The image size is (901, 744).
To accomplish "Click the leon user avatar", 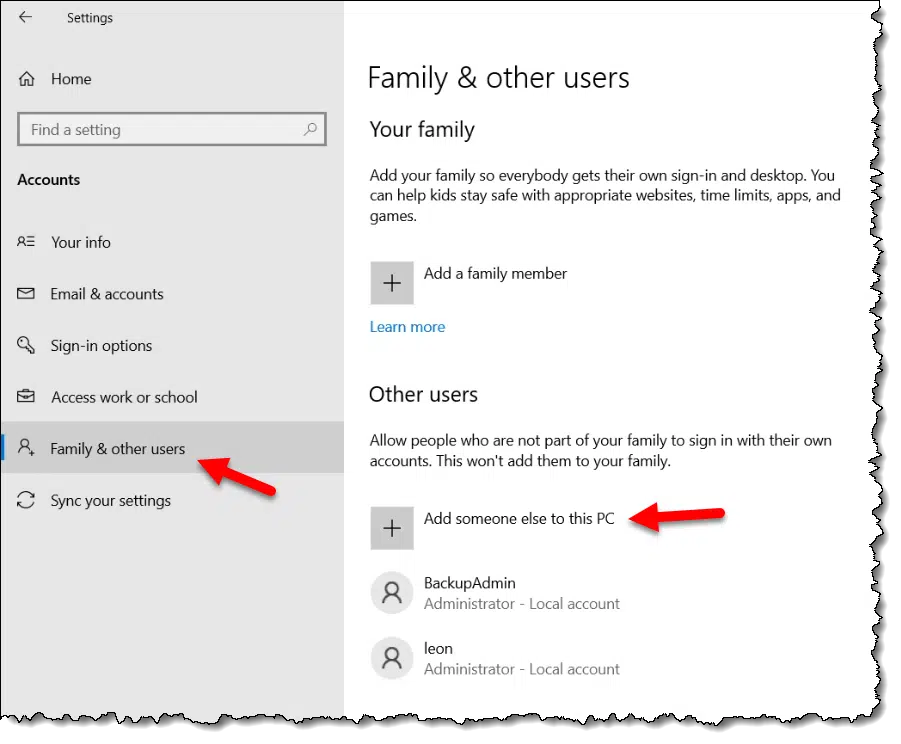I will click(x=392, y=658).
